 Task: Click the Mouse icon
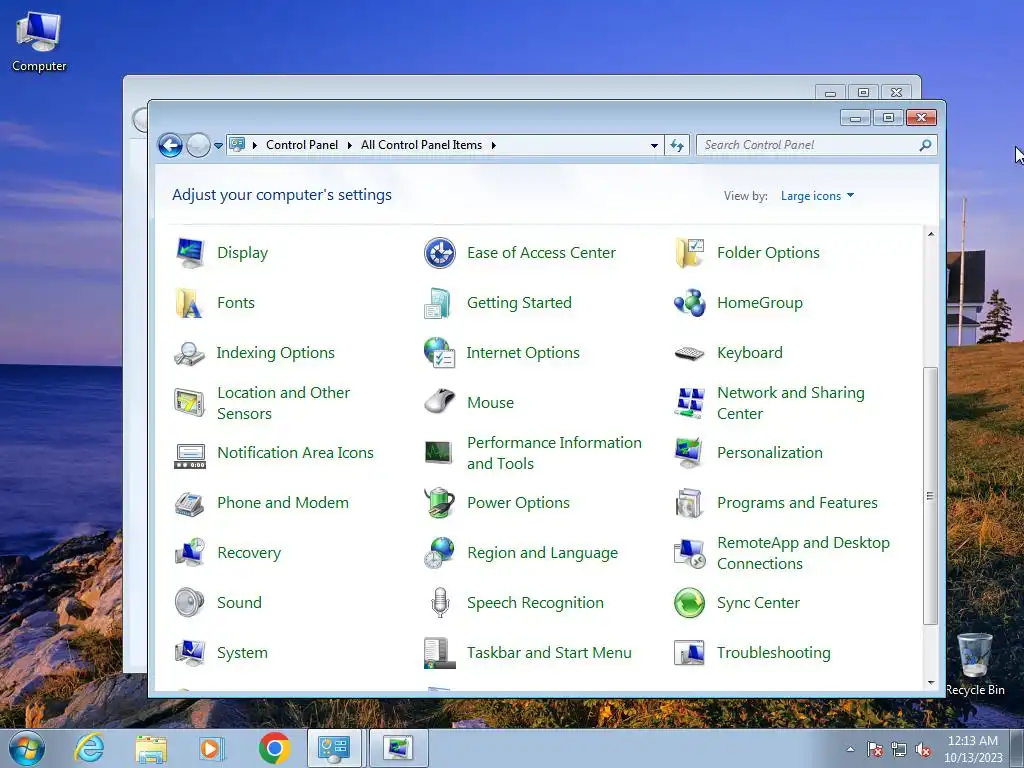[x=440, y=403]
